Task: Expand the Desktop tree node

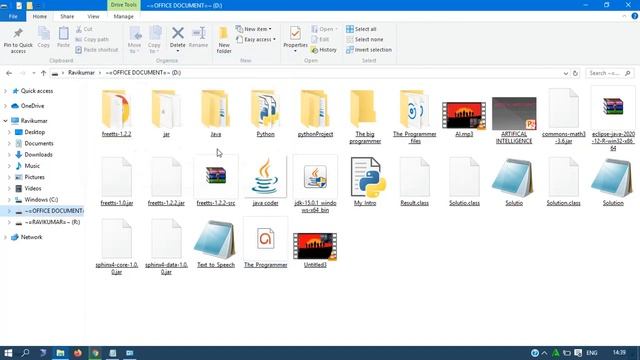Action: pyautogui.click(x=9, y=132)
